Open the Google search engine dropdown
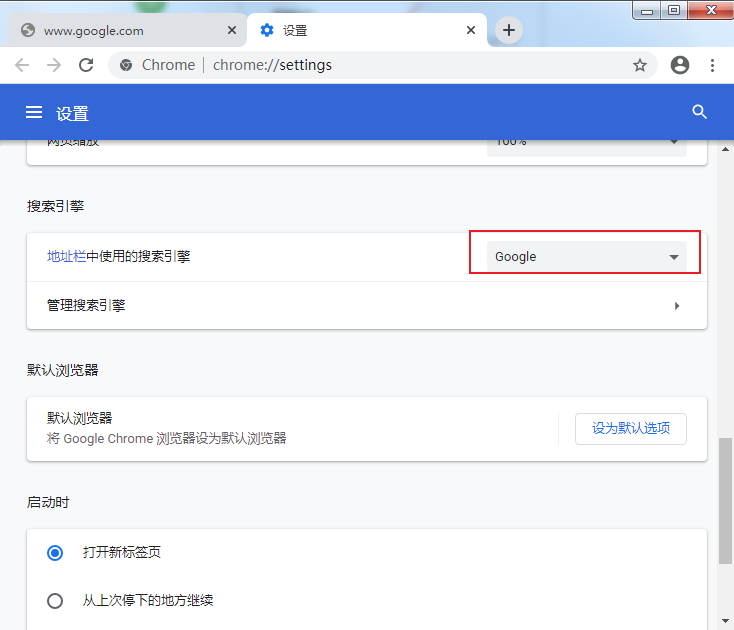The height and width of the screenshot is (630, 734). point(587,256)
